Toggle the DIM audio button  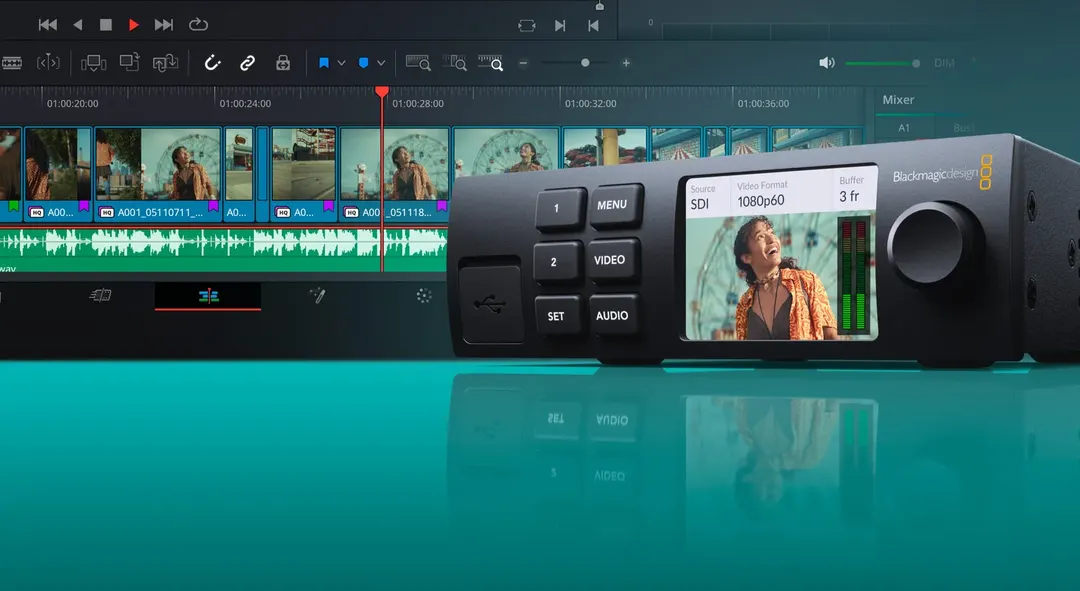[x=944, y=63]
